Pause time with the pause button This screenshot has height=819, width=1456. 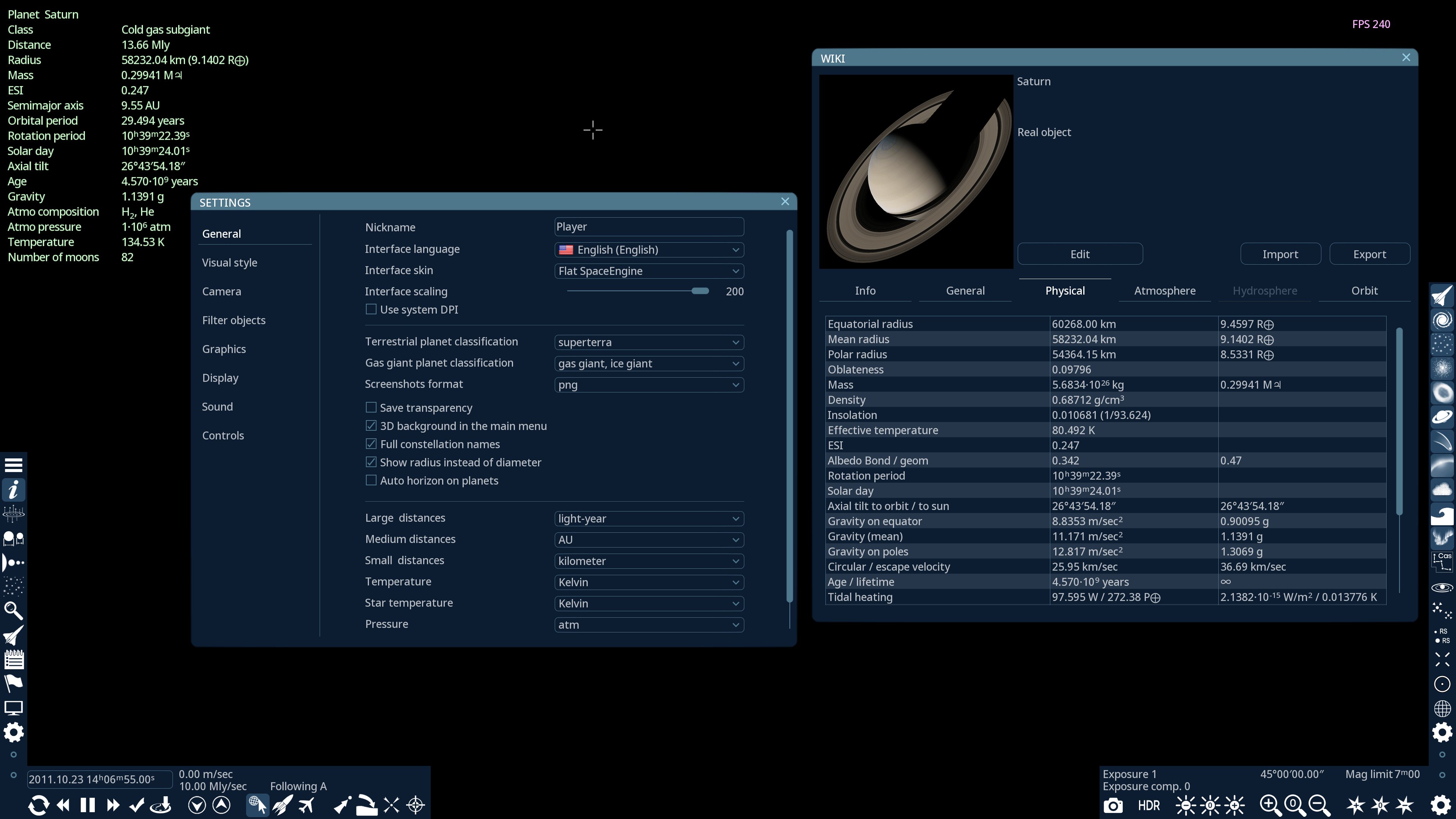click(x=88, y=805)
